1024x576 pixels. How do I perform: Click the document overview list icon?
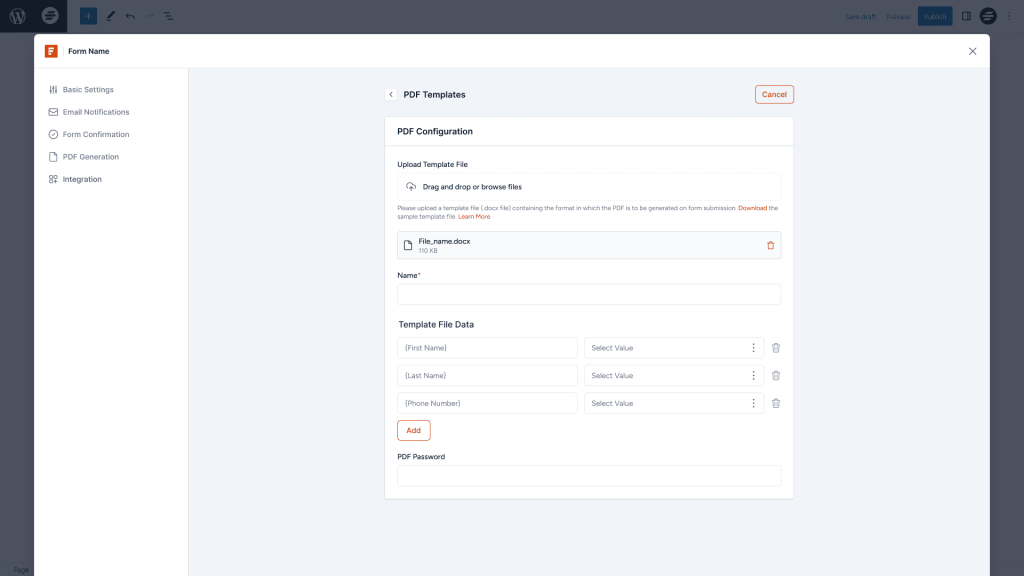(x=168, y=15)
